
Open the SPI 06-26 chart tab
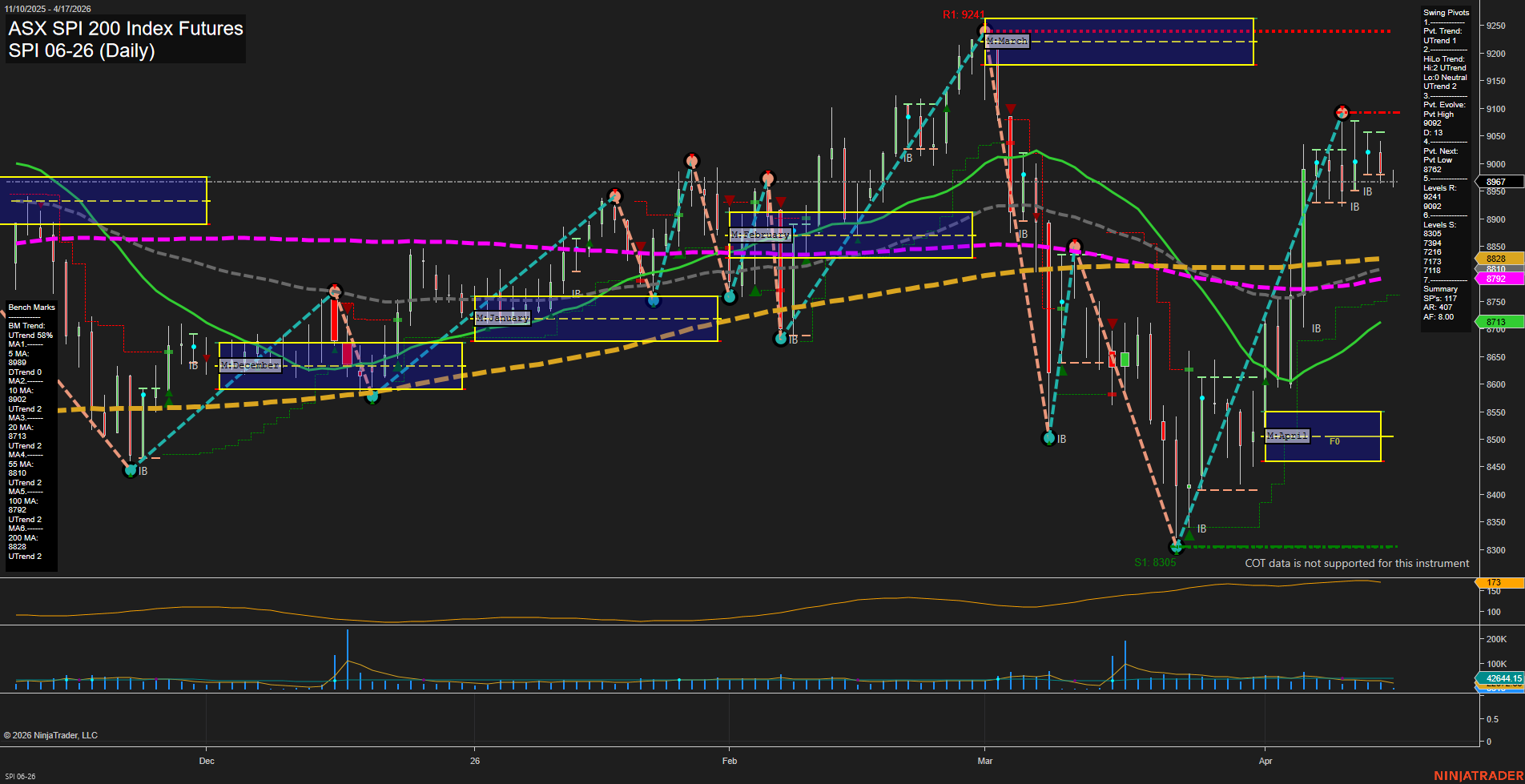coord(20,776)
